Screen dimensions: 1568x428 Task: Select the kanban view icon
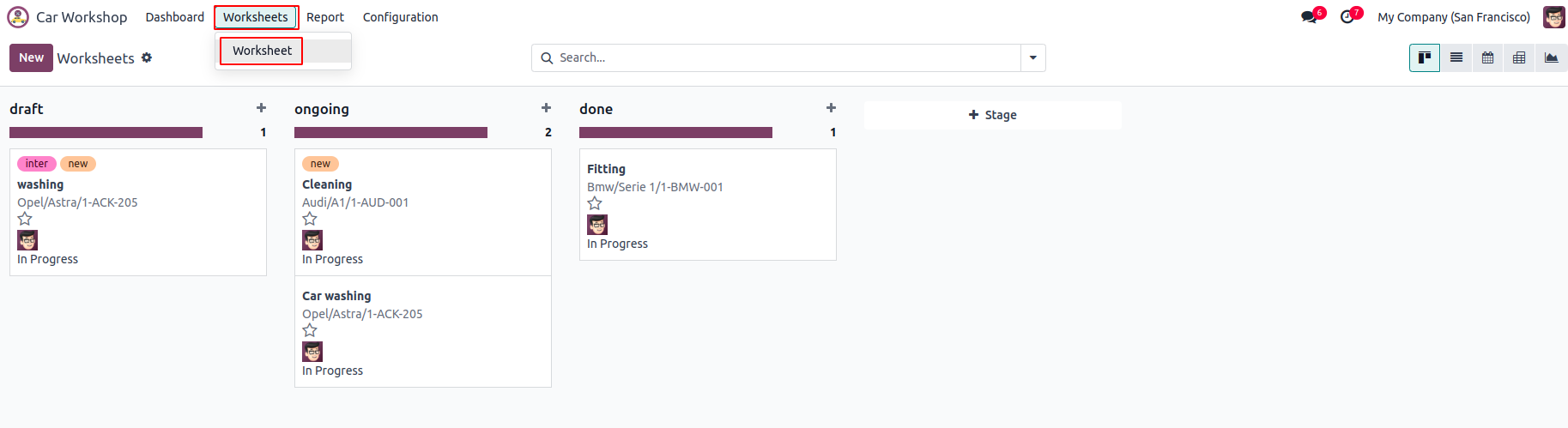(x=1425, y=57)
